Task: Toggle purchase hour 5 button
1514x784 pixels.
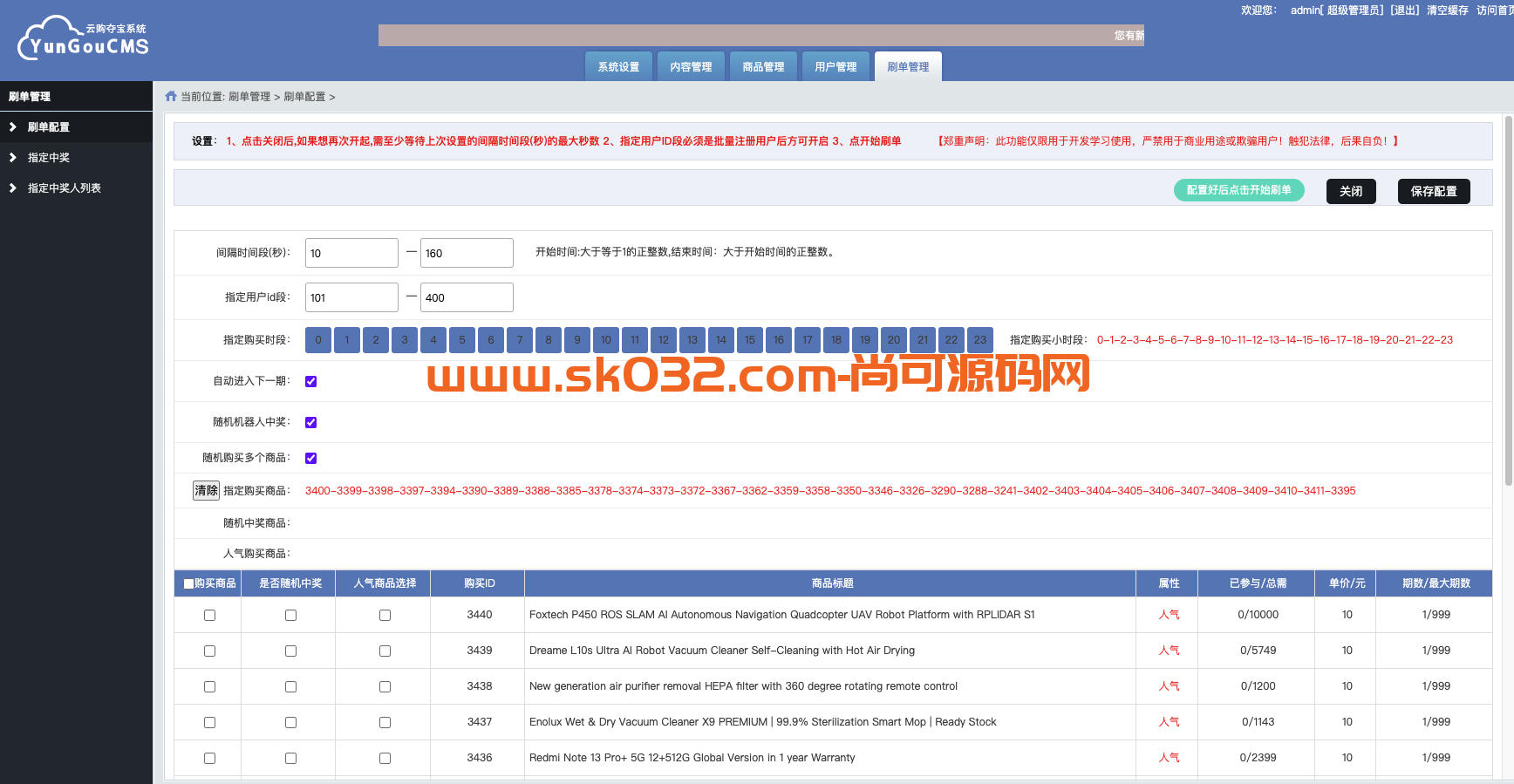Action: [x=462, y=340]
